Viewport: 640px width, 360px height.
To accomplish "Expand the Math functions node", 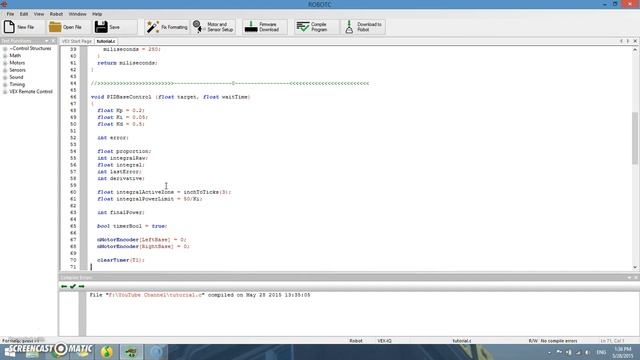I will pyautogui.click(x=5, y=56).
